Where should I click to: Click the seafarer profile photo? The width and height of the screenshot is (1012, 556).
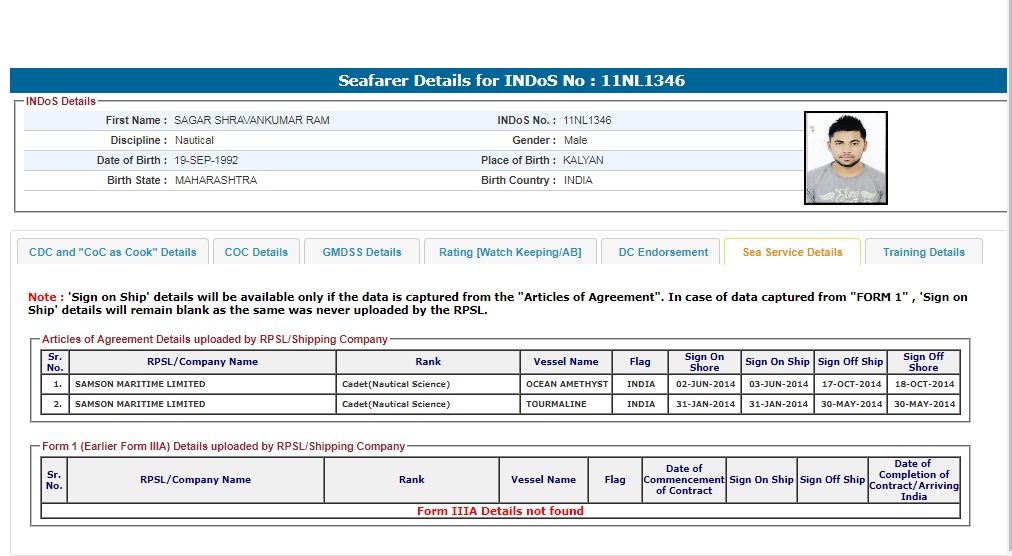click(845, 158)
